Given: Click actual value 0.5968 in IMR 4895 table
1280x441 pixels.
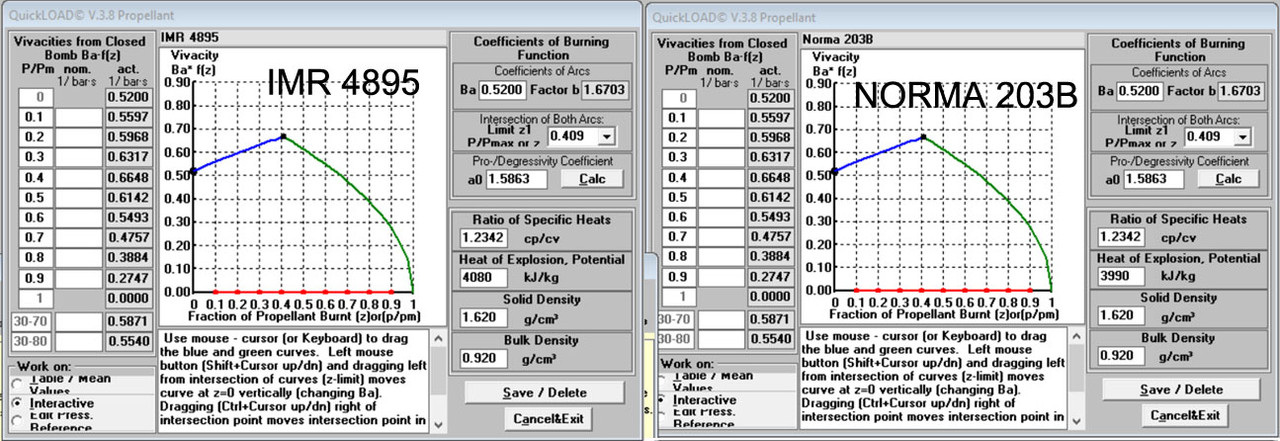Looking at the screenshot, I should point(127,138).
